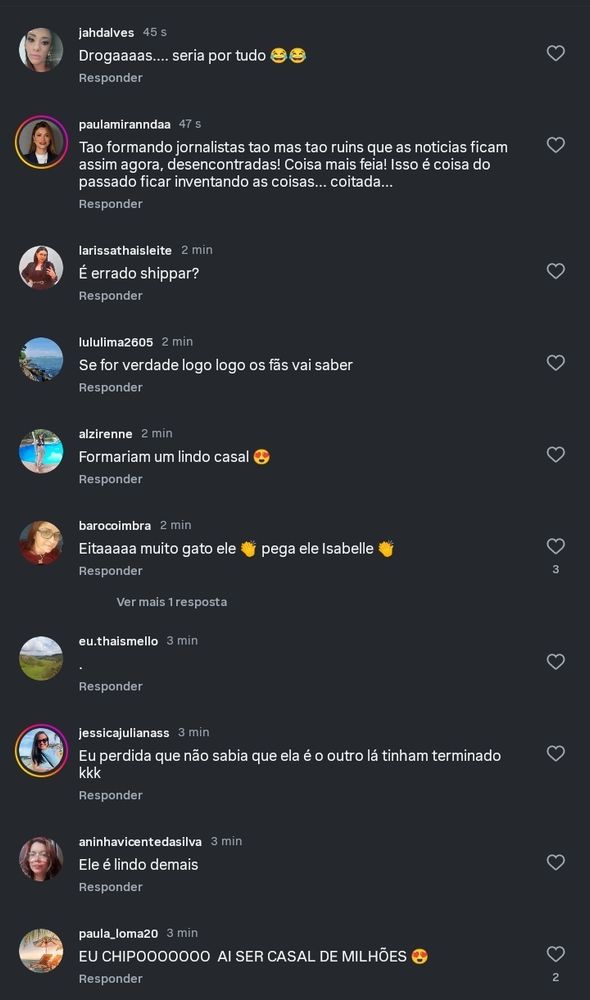Viewport: 590px width, 1000px height.
Task: Click Responder below eu.thaismello's comment
Action: [x=110, y=686]
